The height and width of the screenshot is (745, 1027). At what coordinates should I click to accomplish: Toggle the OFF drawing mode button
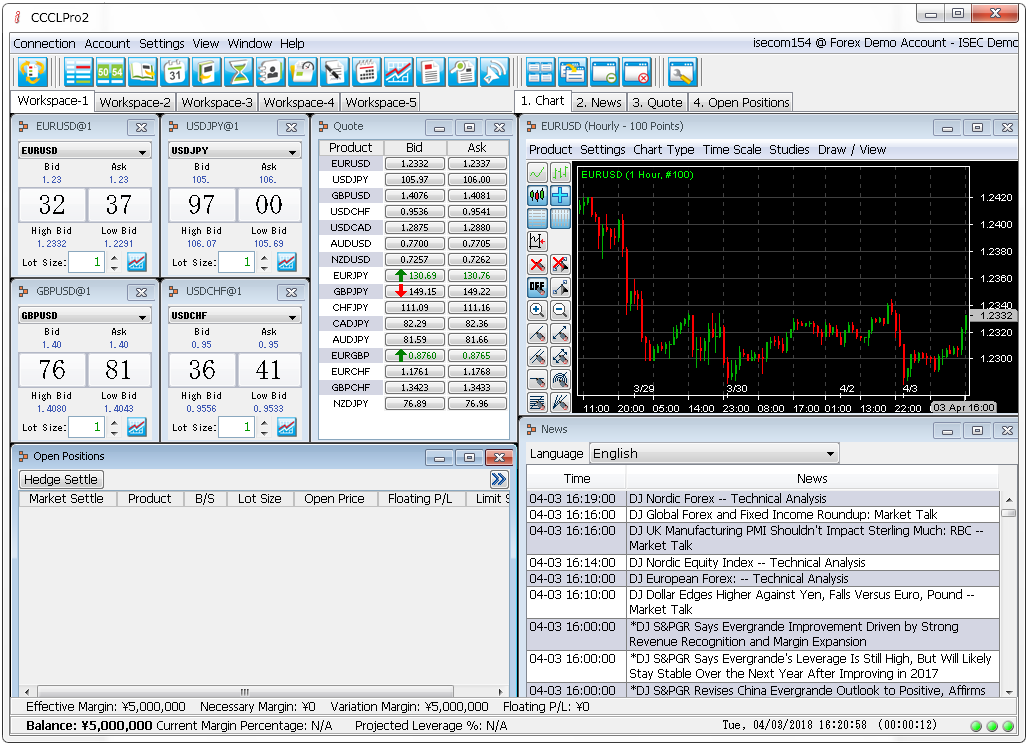point(537,287)
